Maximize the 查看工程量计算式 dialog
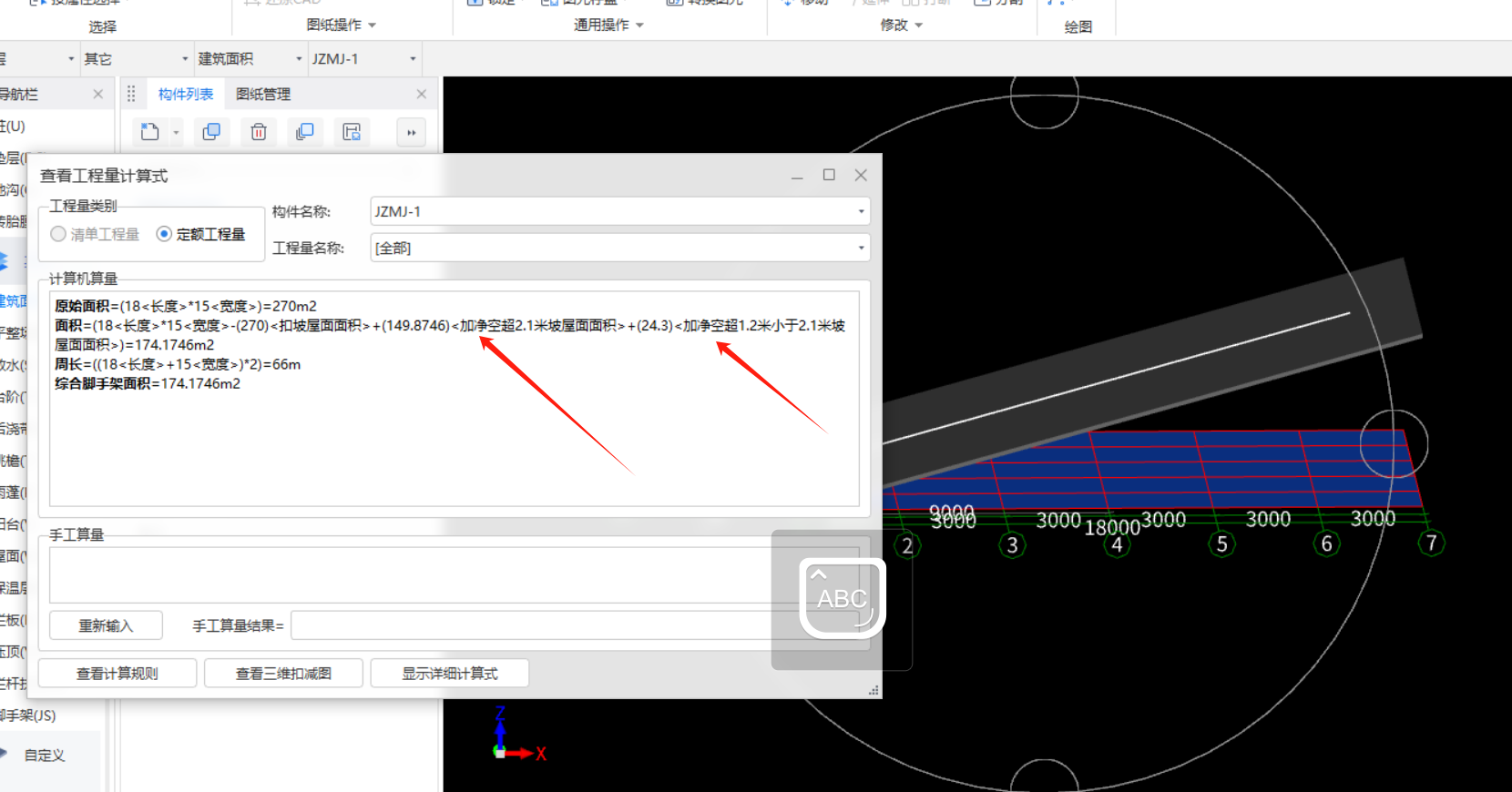 point(829,175)
